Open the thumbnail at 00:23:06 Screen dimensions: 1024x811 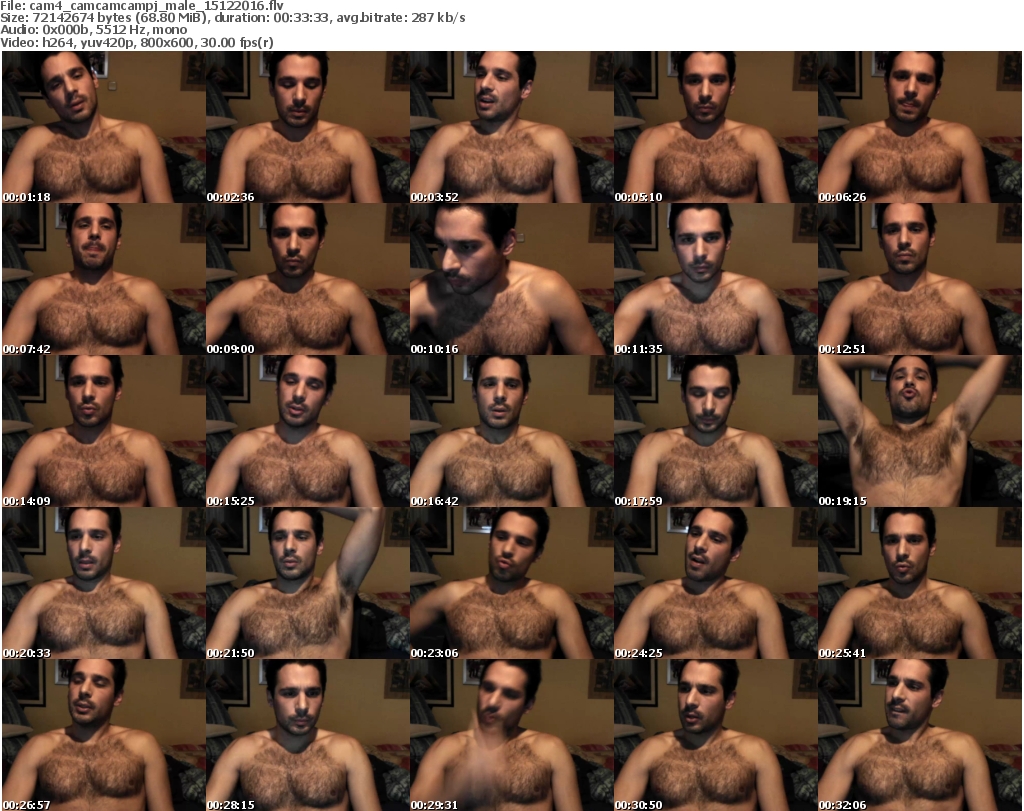(x=511, y=583)
